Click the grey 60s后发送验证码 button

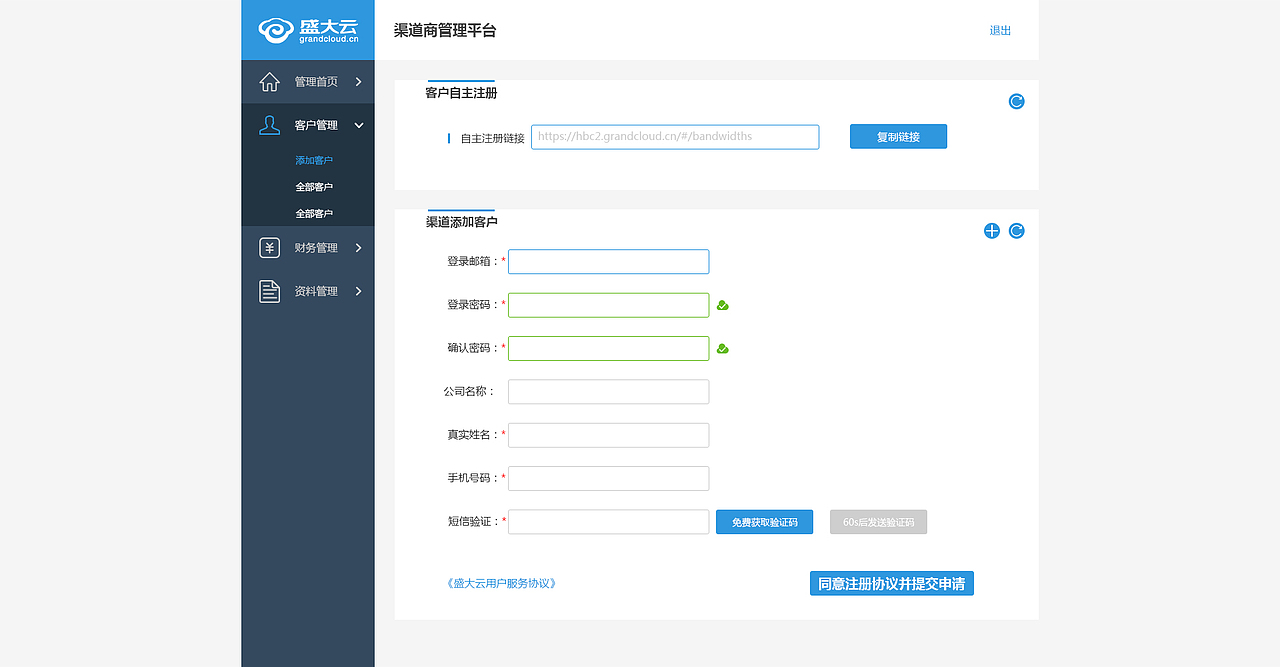pos(878,522)
